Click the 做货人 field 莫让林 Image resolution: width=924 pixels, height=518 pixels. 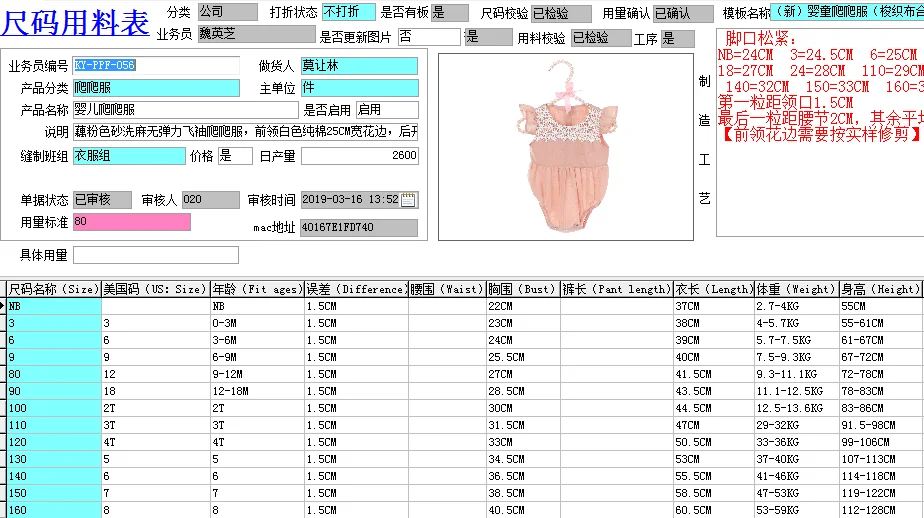click(359, 65)
